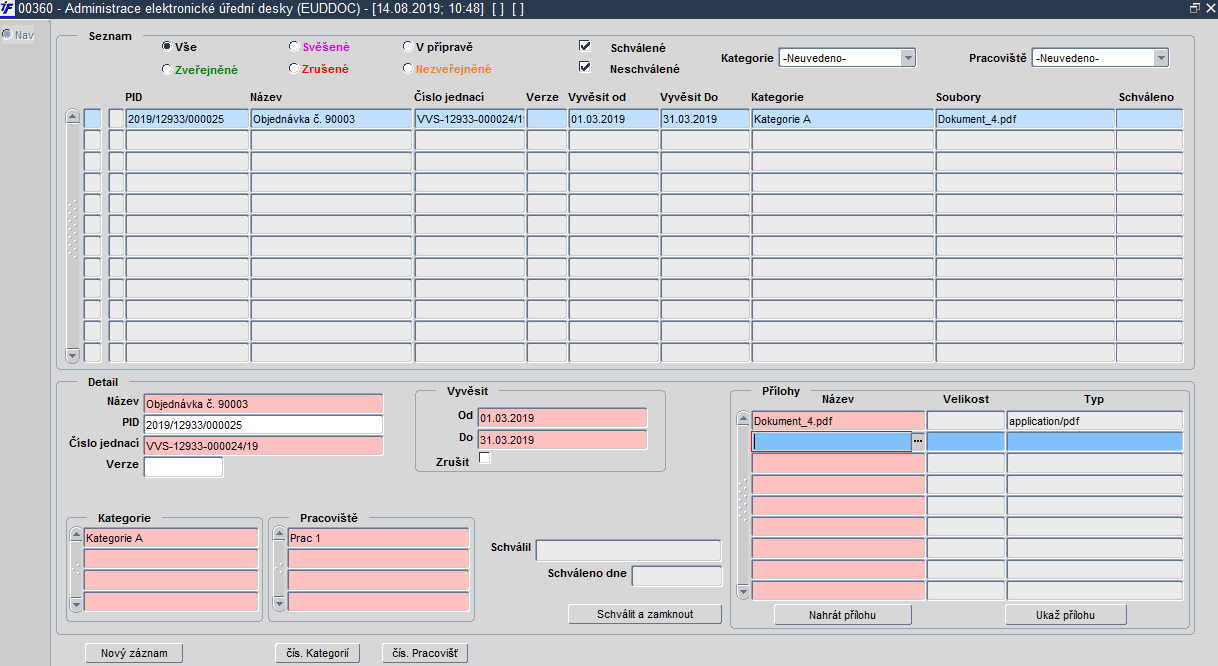The image size is (1218, 666).
Task: Select the V přípravě radio button
Action: click(x=407, y=47)
